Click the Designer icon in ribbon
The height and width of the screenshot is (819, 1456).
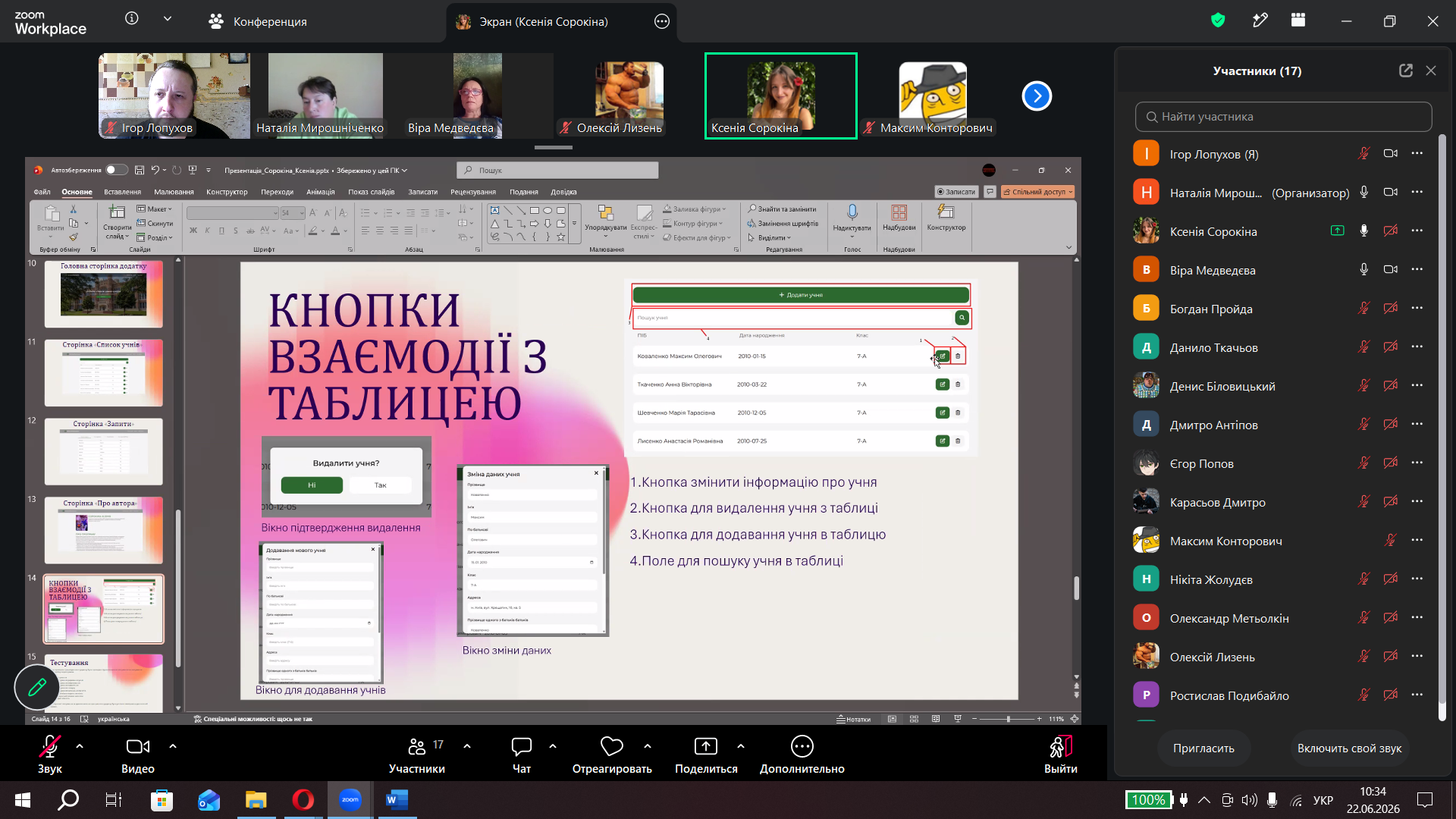click(946, 212)
